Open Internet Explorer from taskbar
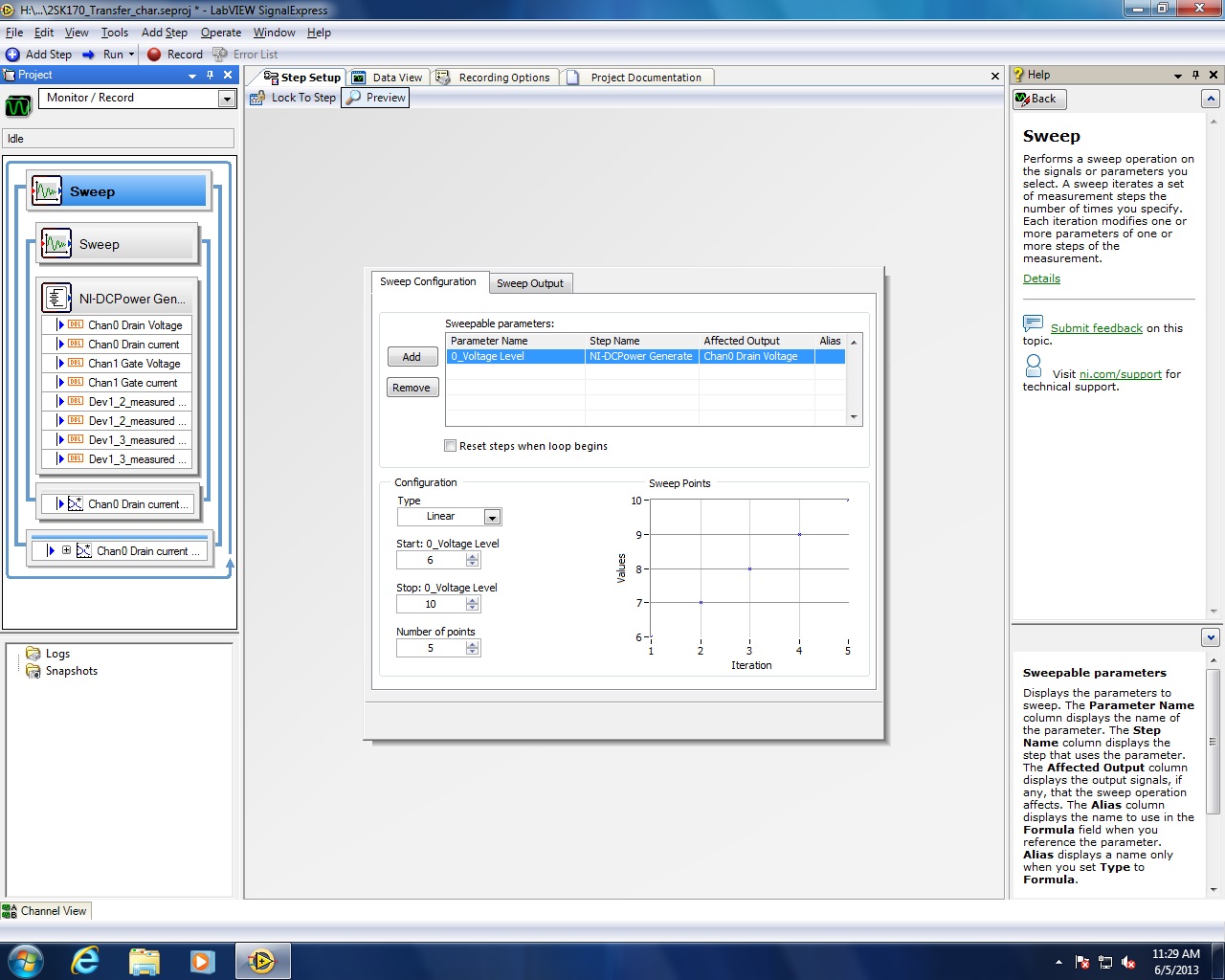This screenshot has height=980, width=1225. pos(85,960)
